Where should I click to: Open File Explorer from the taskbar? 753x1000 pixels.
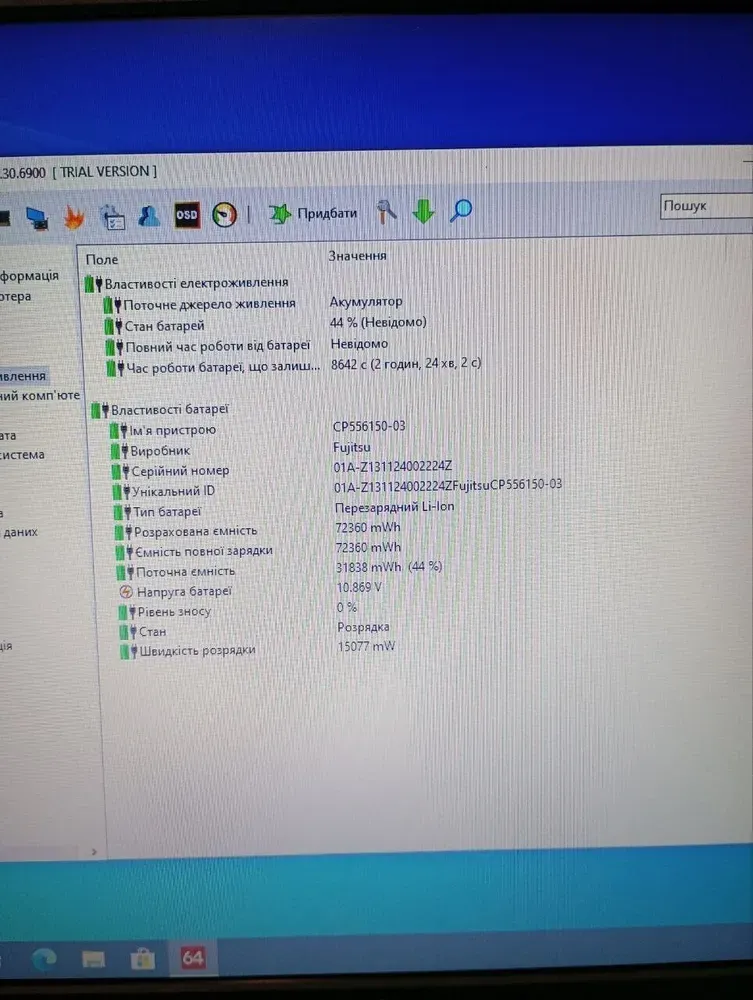tap(94, 959)
